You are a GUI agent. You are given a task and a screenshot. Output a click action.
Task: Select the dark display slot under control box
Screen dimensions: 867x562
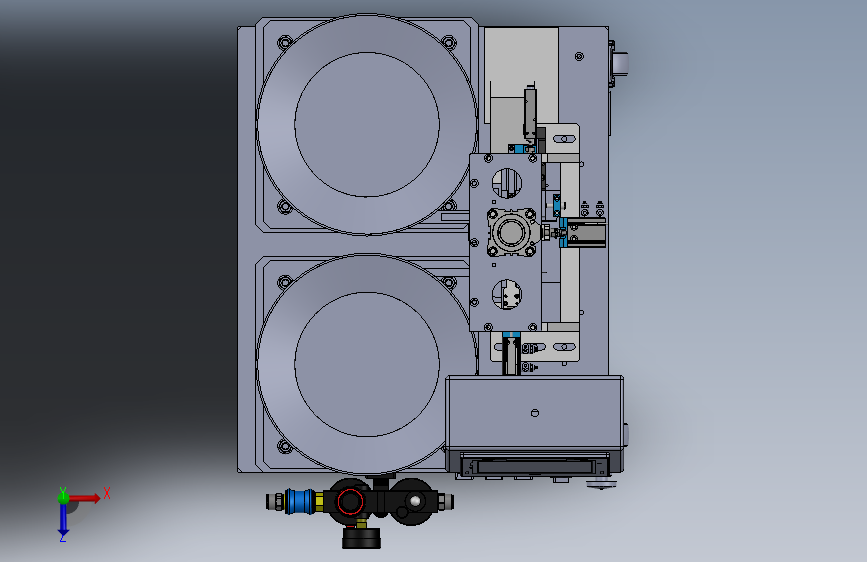tap(534, 466)
